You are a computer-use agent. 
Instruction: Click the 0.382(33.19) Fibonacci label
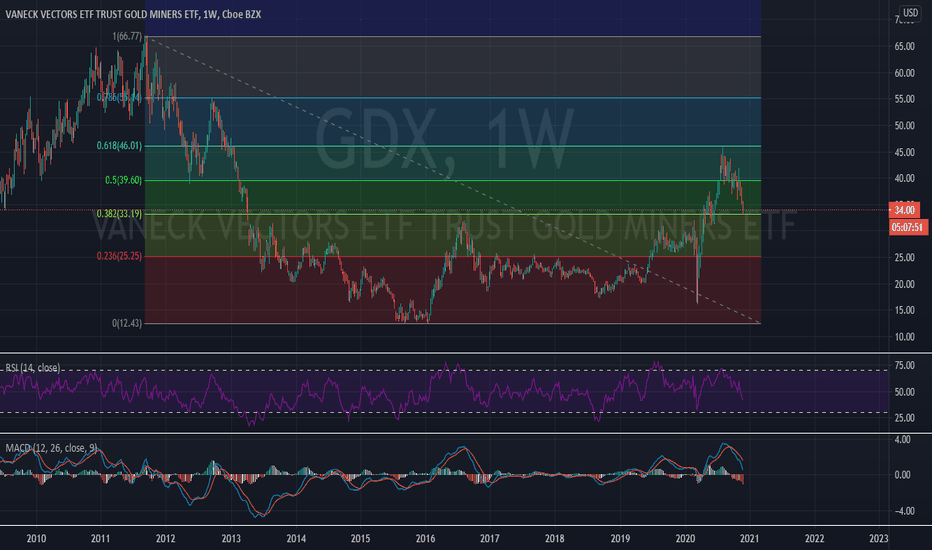119,213
